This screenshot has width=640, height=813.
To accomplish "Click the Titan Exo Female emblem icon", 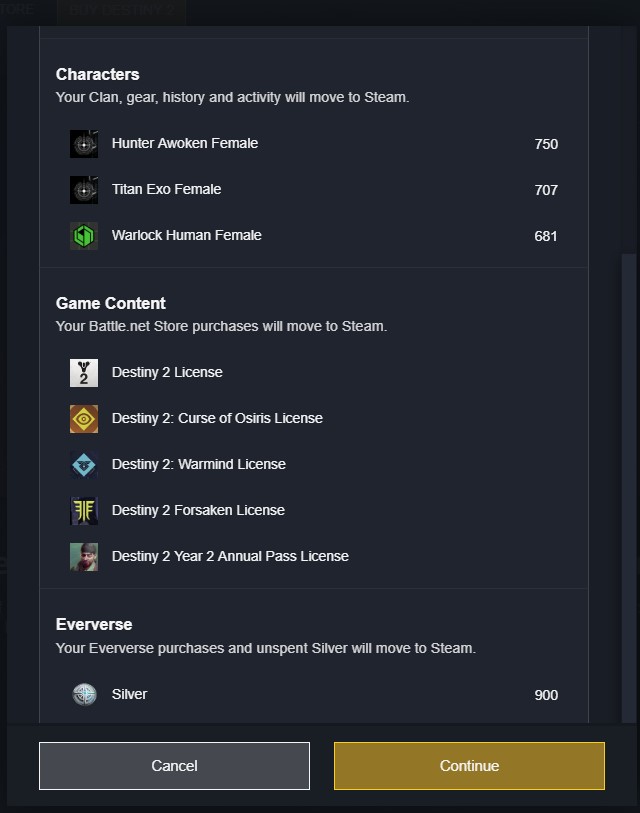I will tap(84, 190).
